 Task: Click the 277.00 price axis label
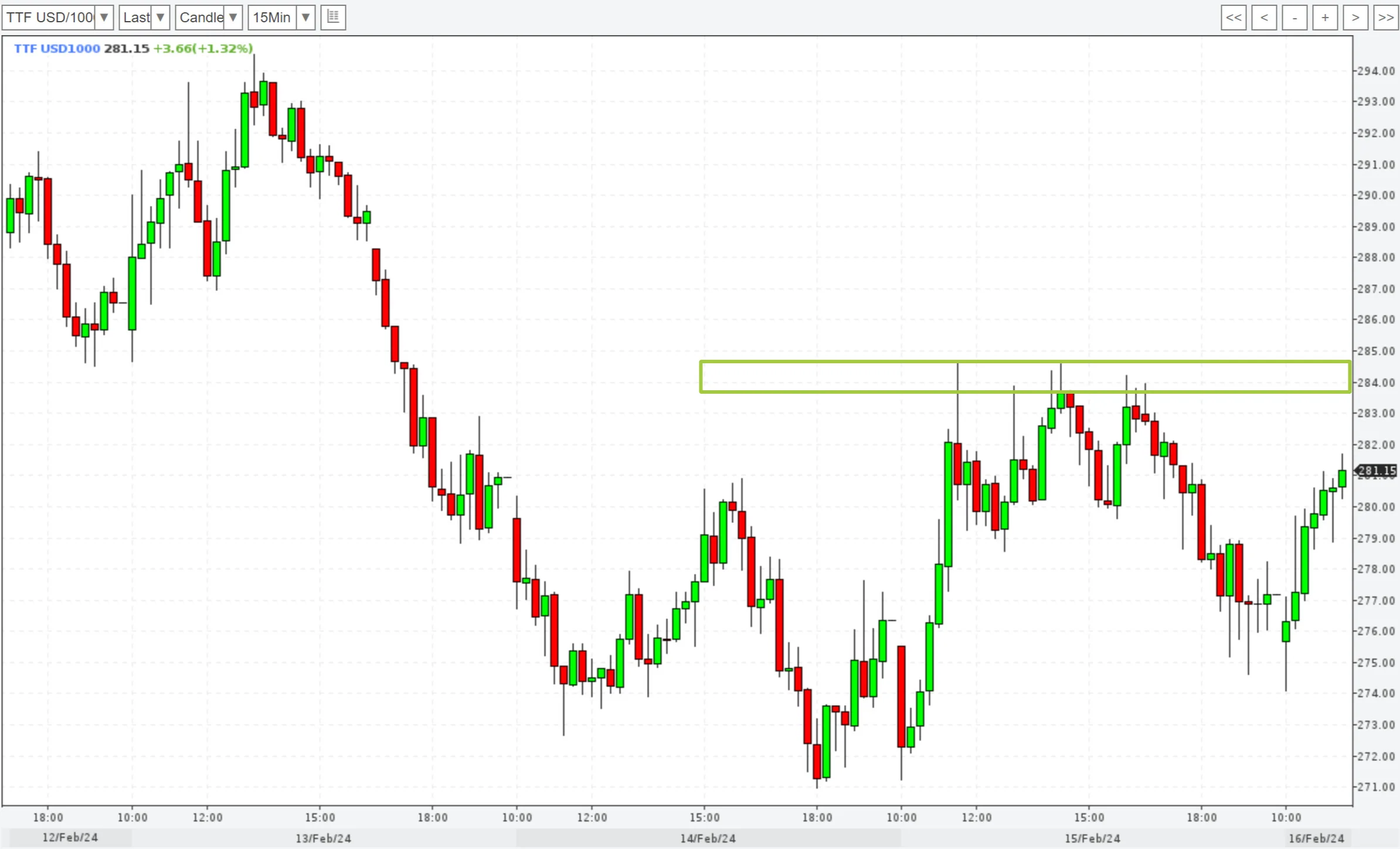pos(1376,601)
